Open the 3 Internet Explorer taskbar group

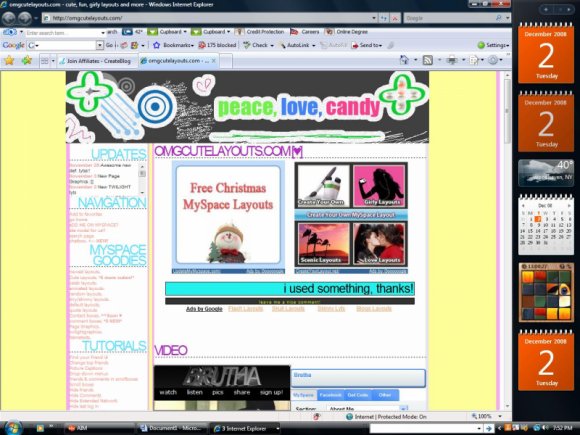245,428
